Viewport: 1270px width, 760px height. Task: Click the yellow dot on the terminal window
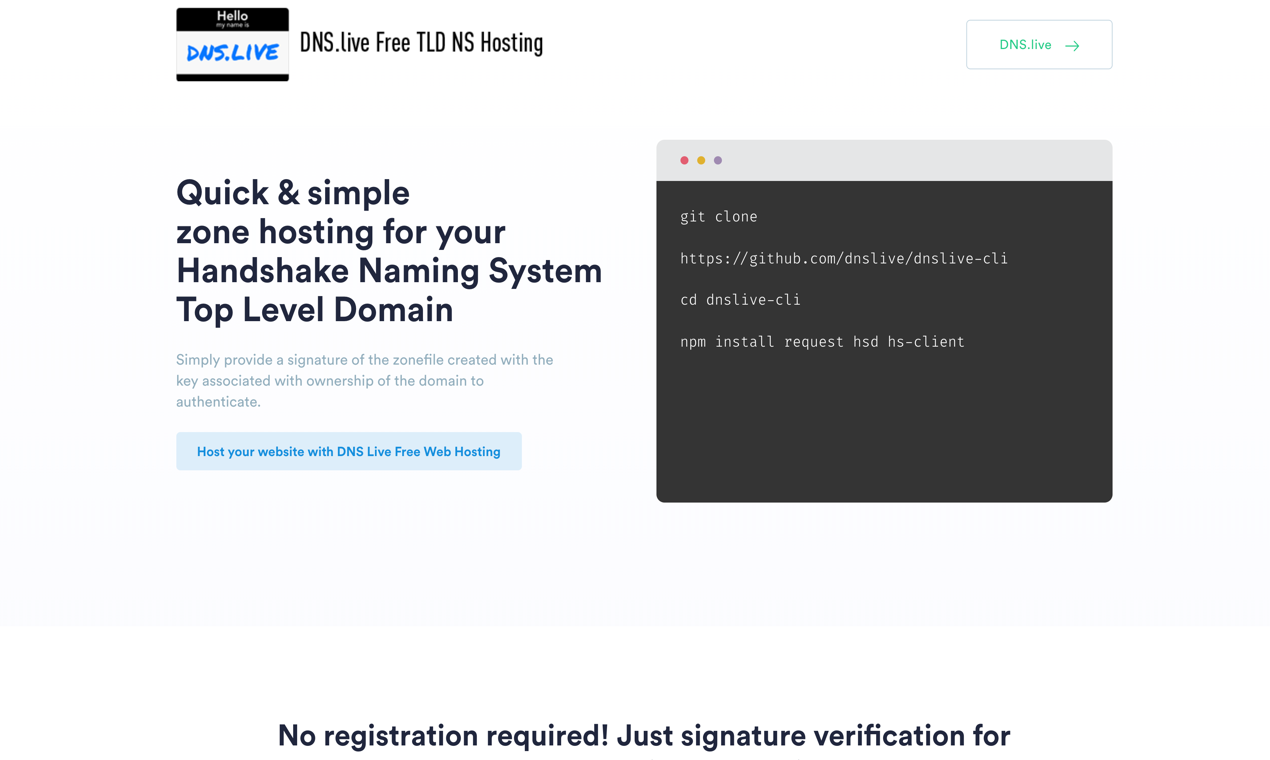click(700, 160)
